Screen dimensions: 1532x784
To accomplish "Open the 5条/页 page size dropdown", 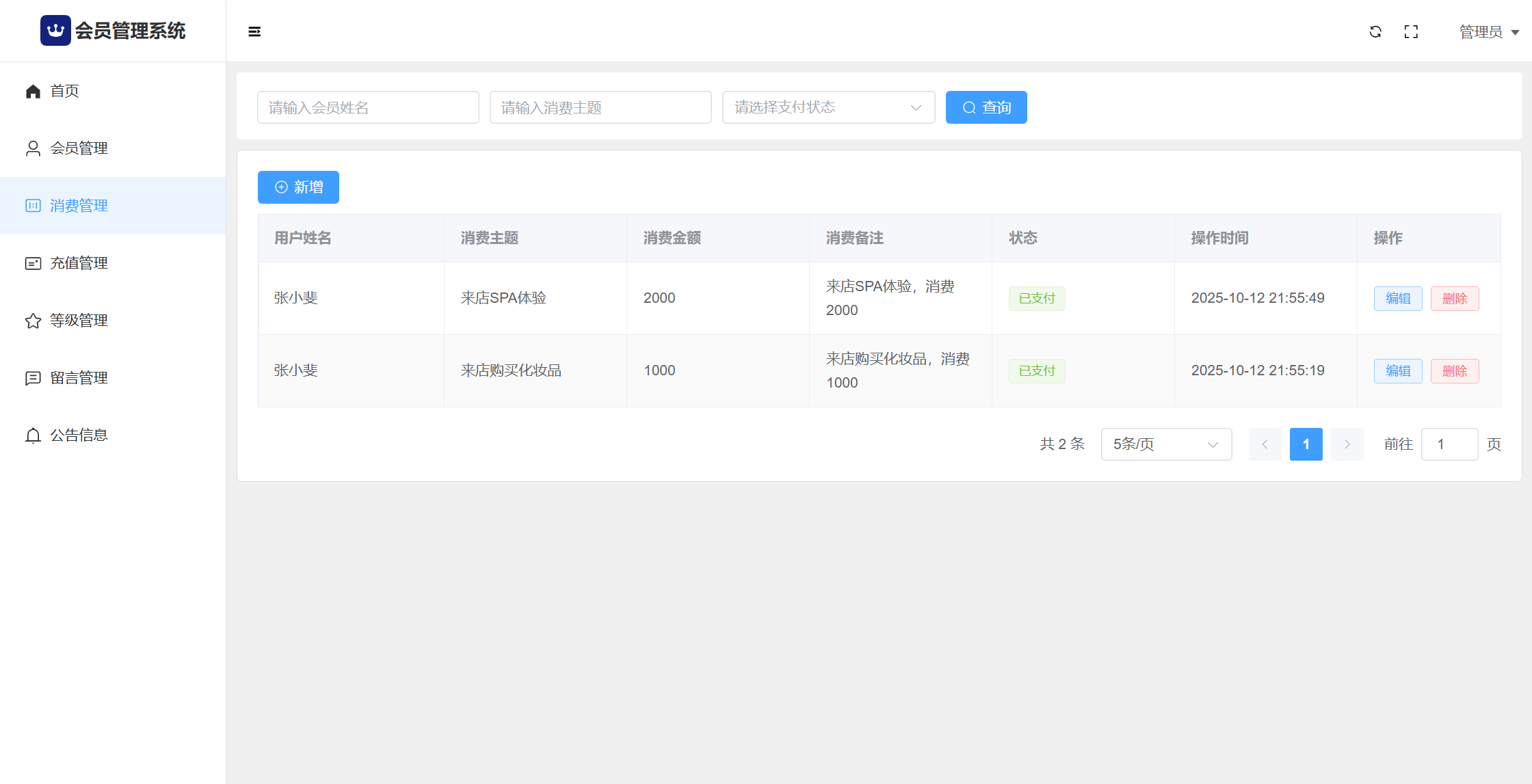I will [x=1165, y=444].
